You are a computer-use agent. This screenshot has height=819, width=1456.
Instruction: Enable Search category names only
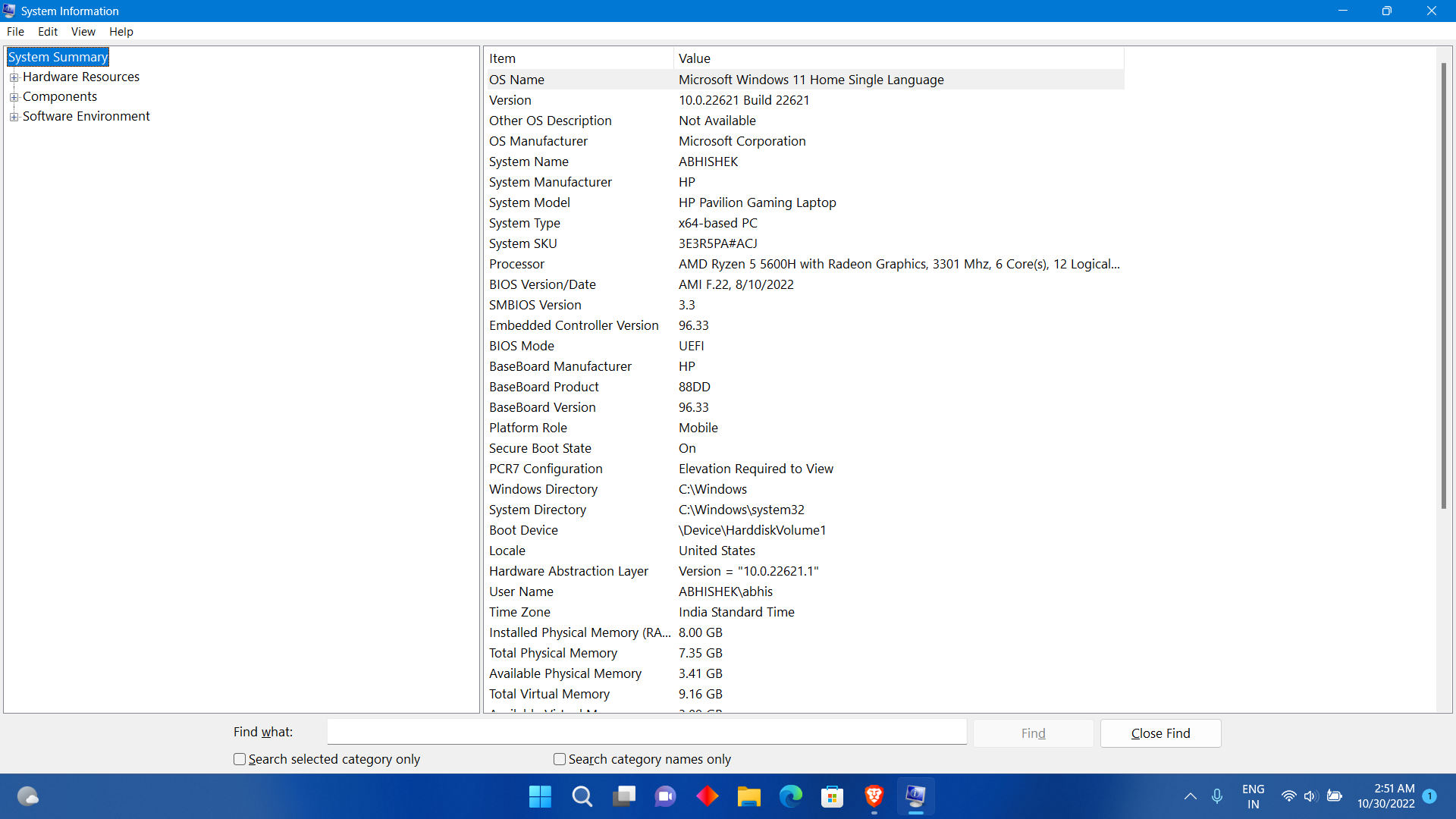point(560,759)
